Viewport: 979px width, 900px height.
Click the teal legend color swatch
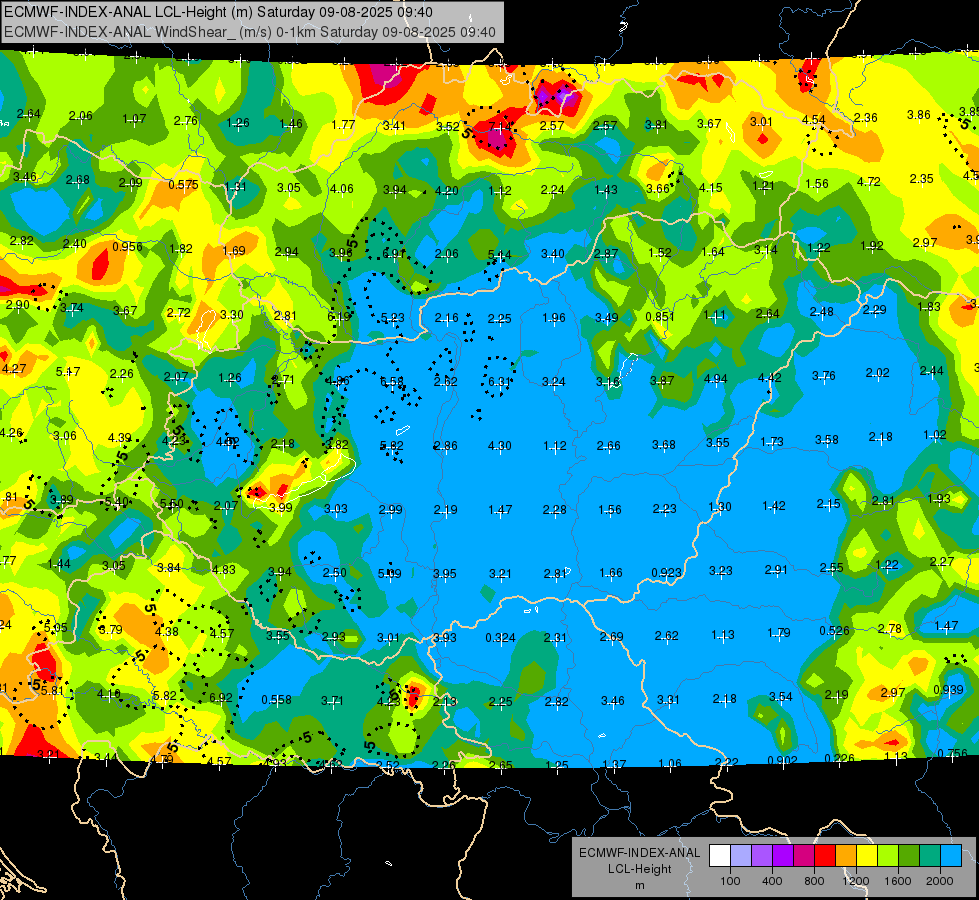(930, 856)
